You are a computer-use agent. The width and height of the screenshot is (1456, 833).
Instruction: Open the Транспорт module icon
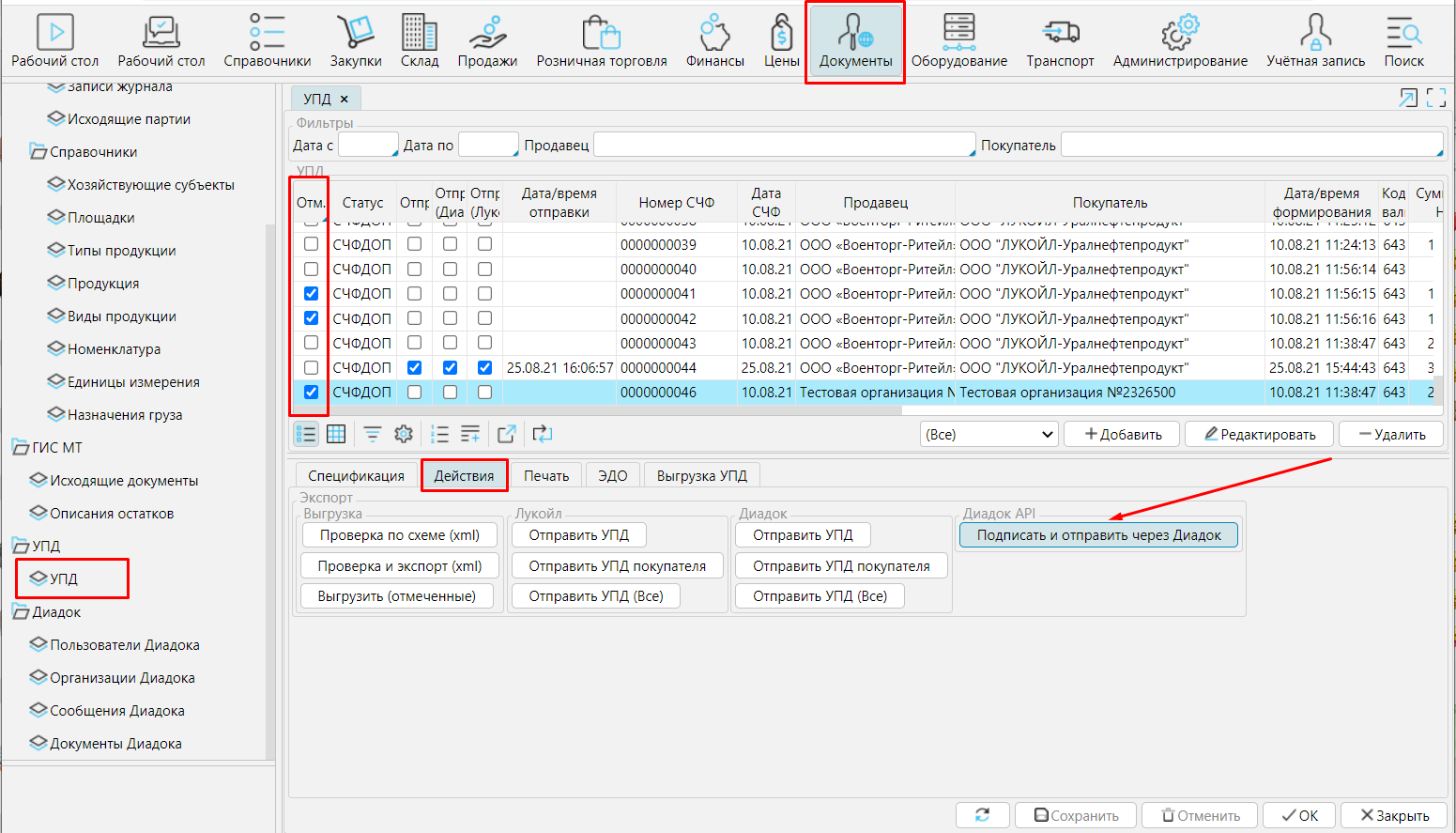click(1060, 42)
